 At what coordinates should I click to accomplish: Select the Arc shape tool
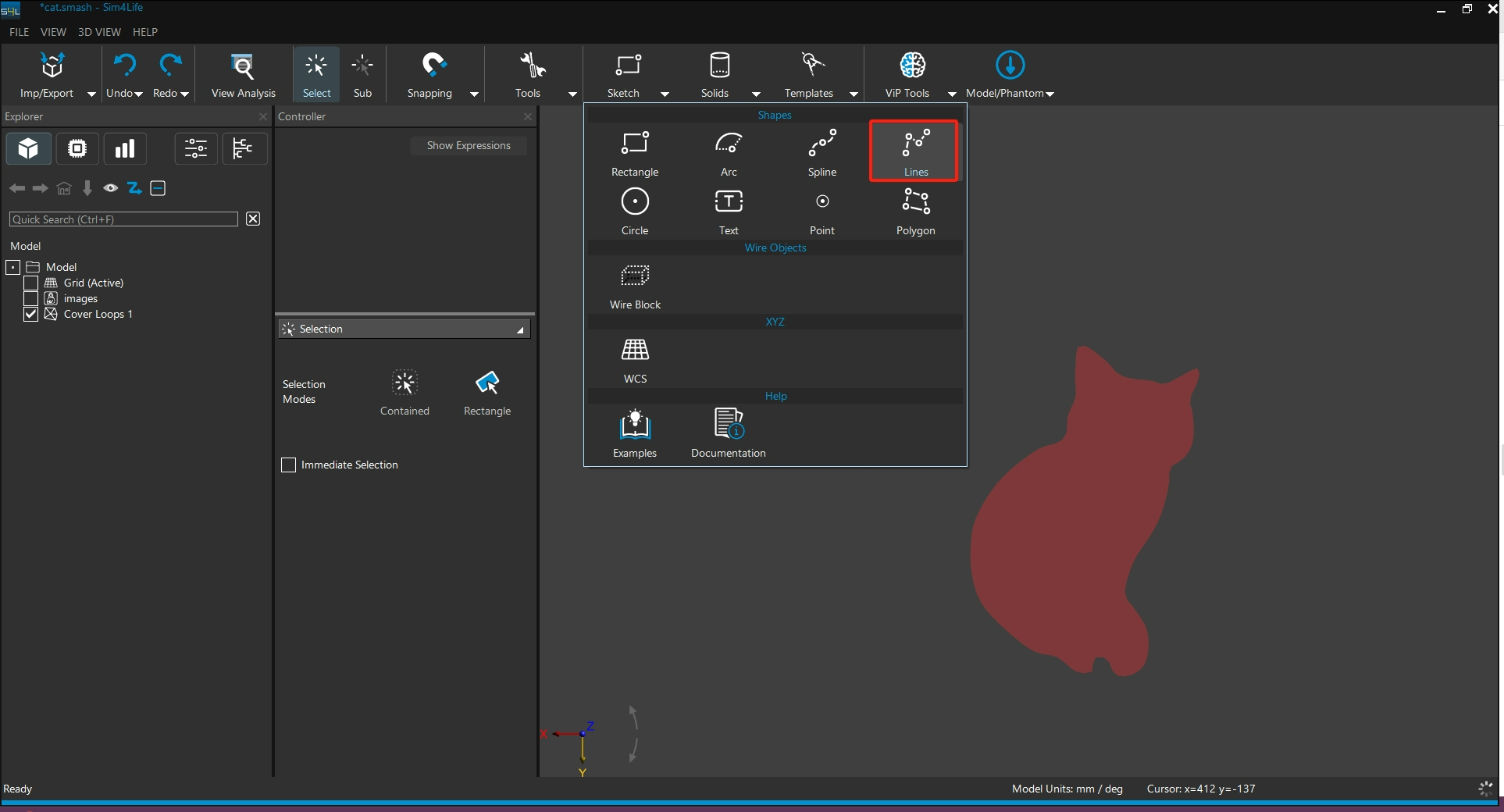coord(728,151)
